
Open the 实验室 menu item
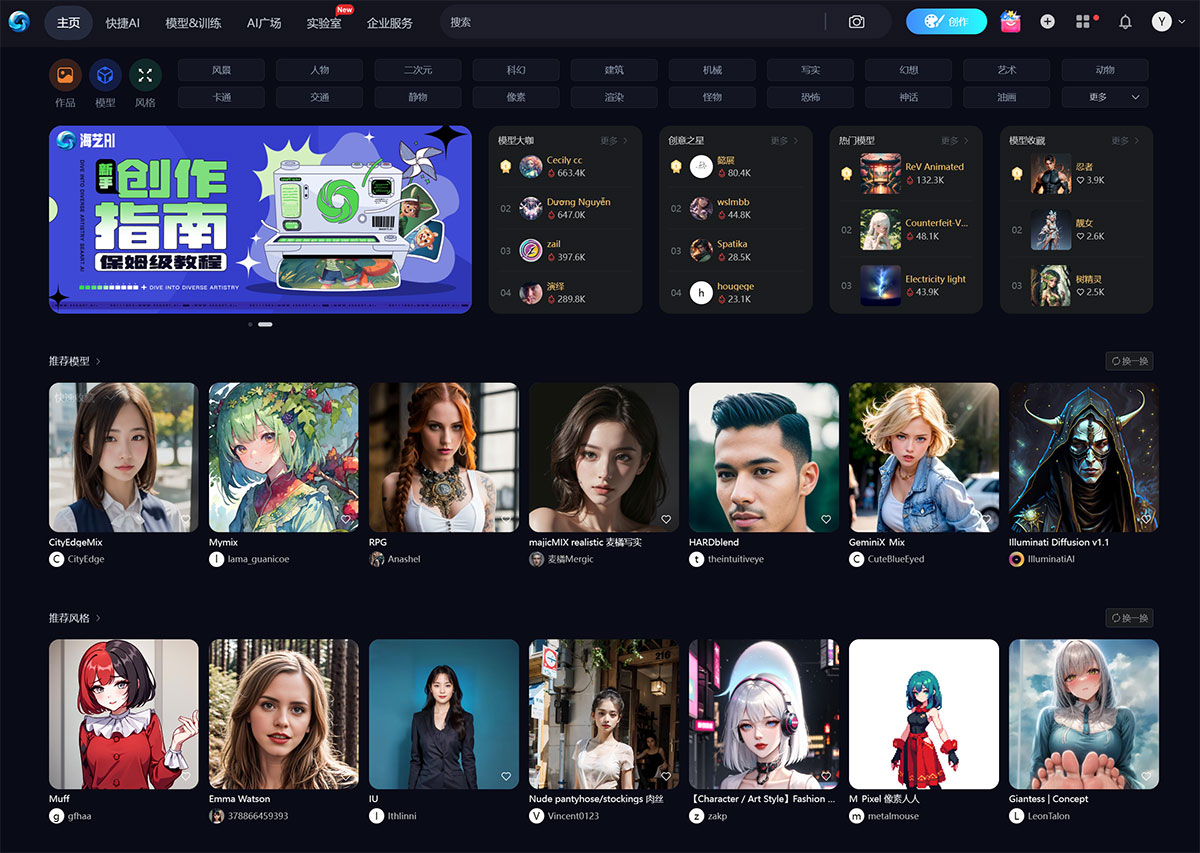[322, 23]
